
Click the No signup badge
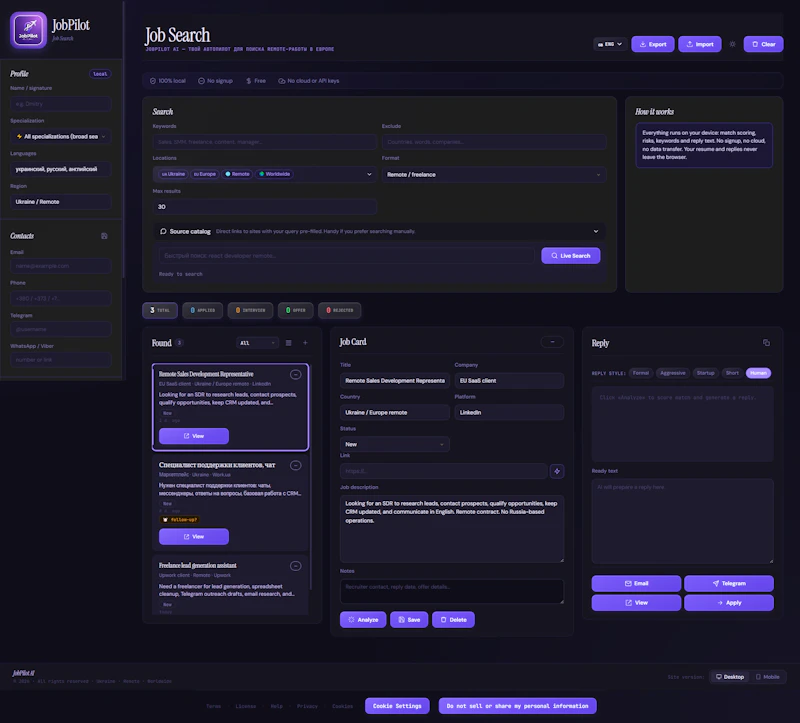coord(215,81)
